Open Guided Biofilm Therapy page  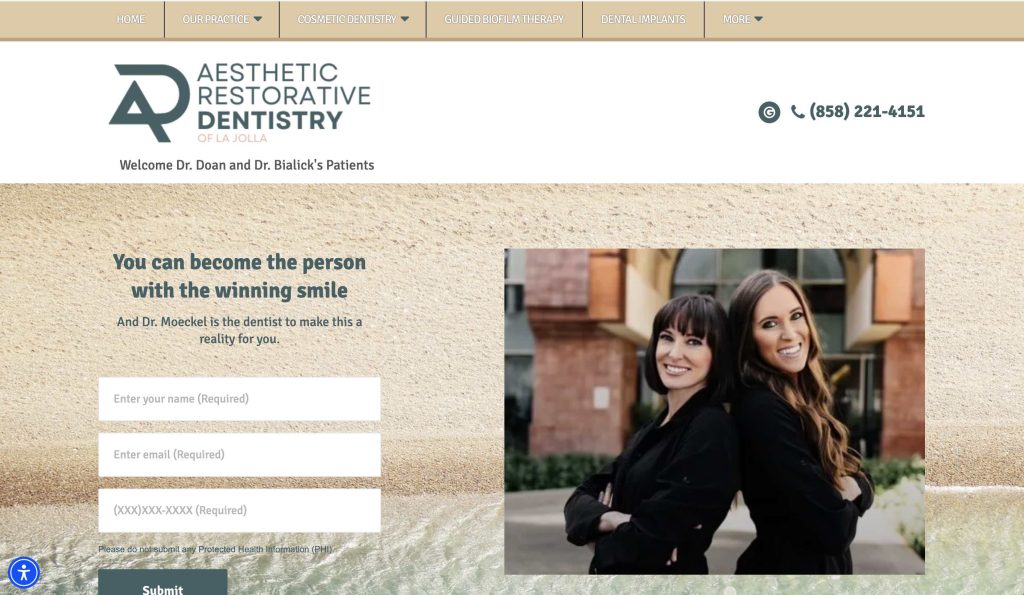coord(504,19)
